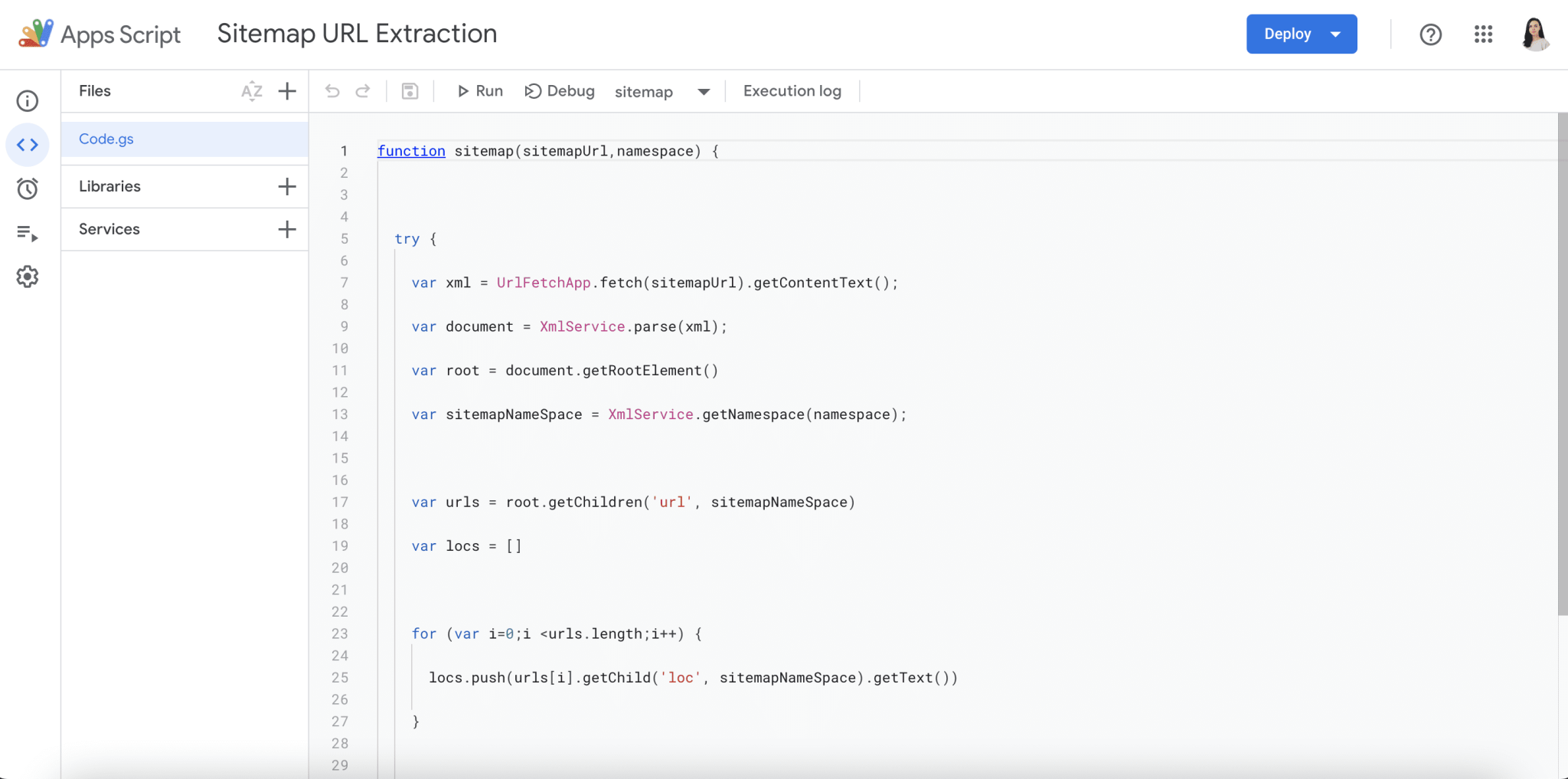Open the Executions list icon
Screen dimensions: 1568x779
click(28, 233)
